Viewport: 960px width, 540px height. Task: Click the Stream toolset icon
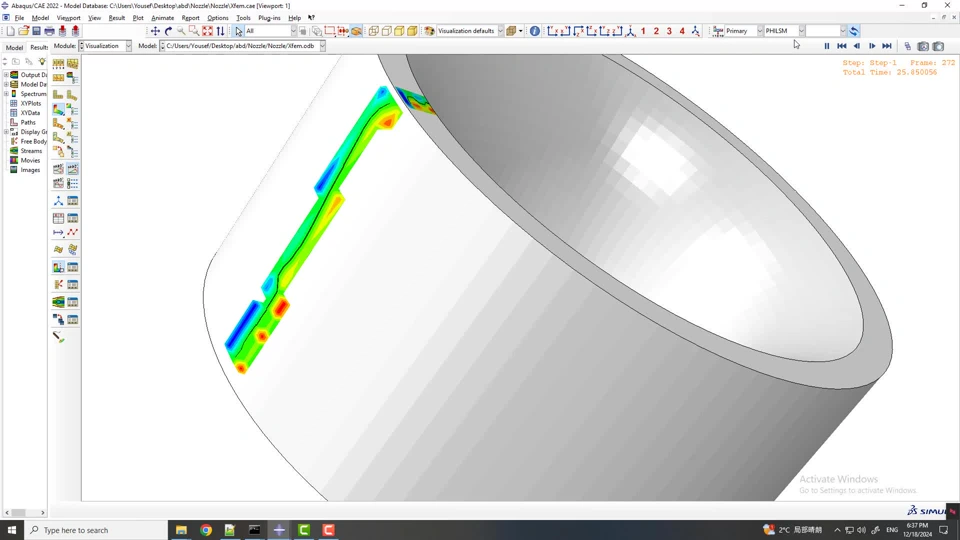point(58,302)
